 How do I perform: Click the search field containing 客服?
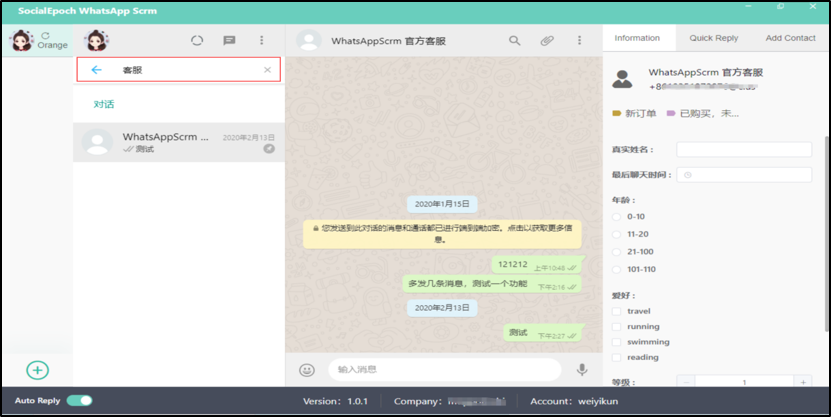pos(179,69)
